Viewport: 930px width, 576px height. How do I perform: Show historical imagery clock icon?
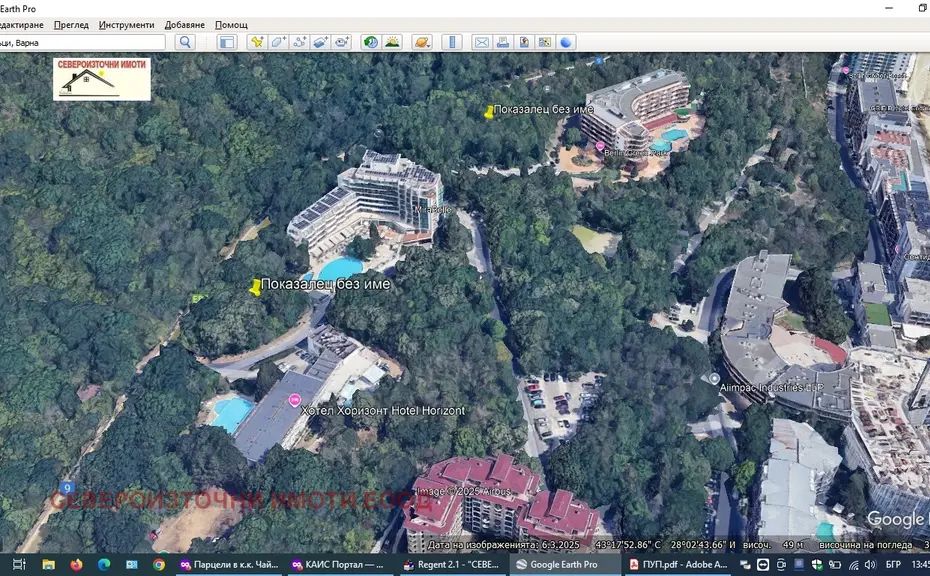pos(371,42)
